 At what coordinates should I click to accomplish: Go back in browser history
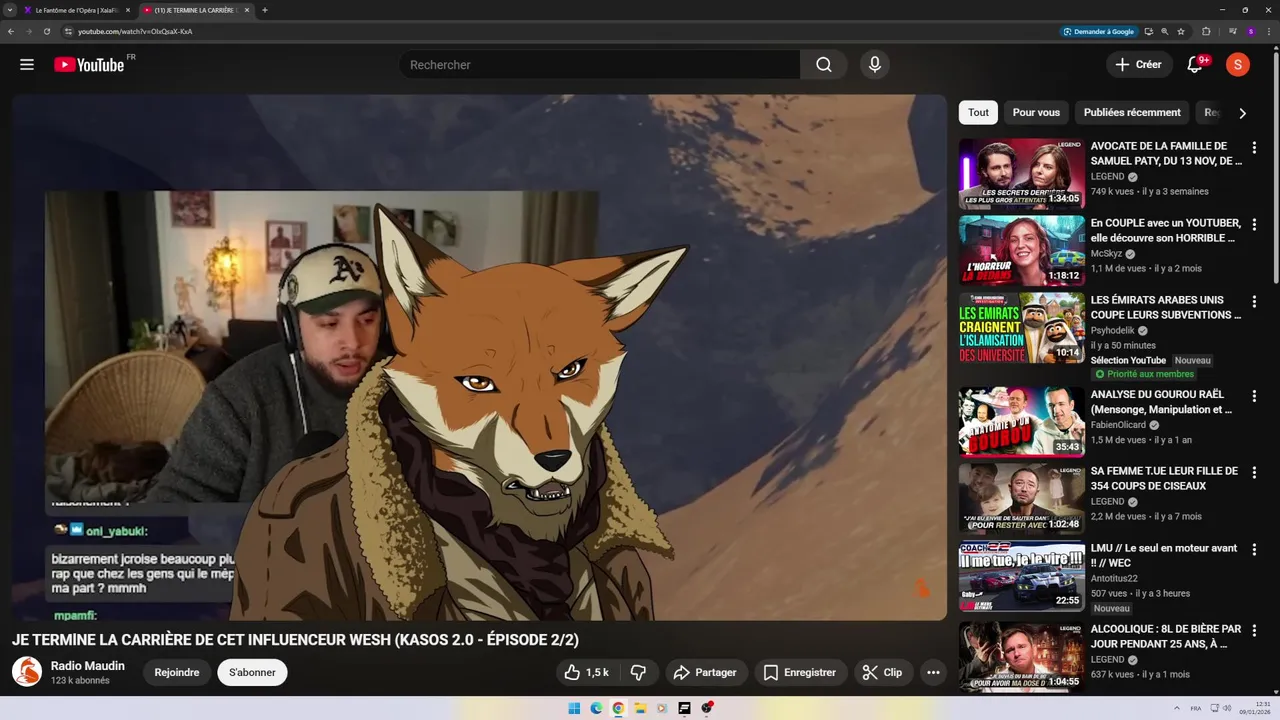click(x=10, y=31)
